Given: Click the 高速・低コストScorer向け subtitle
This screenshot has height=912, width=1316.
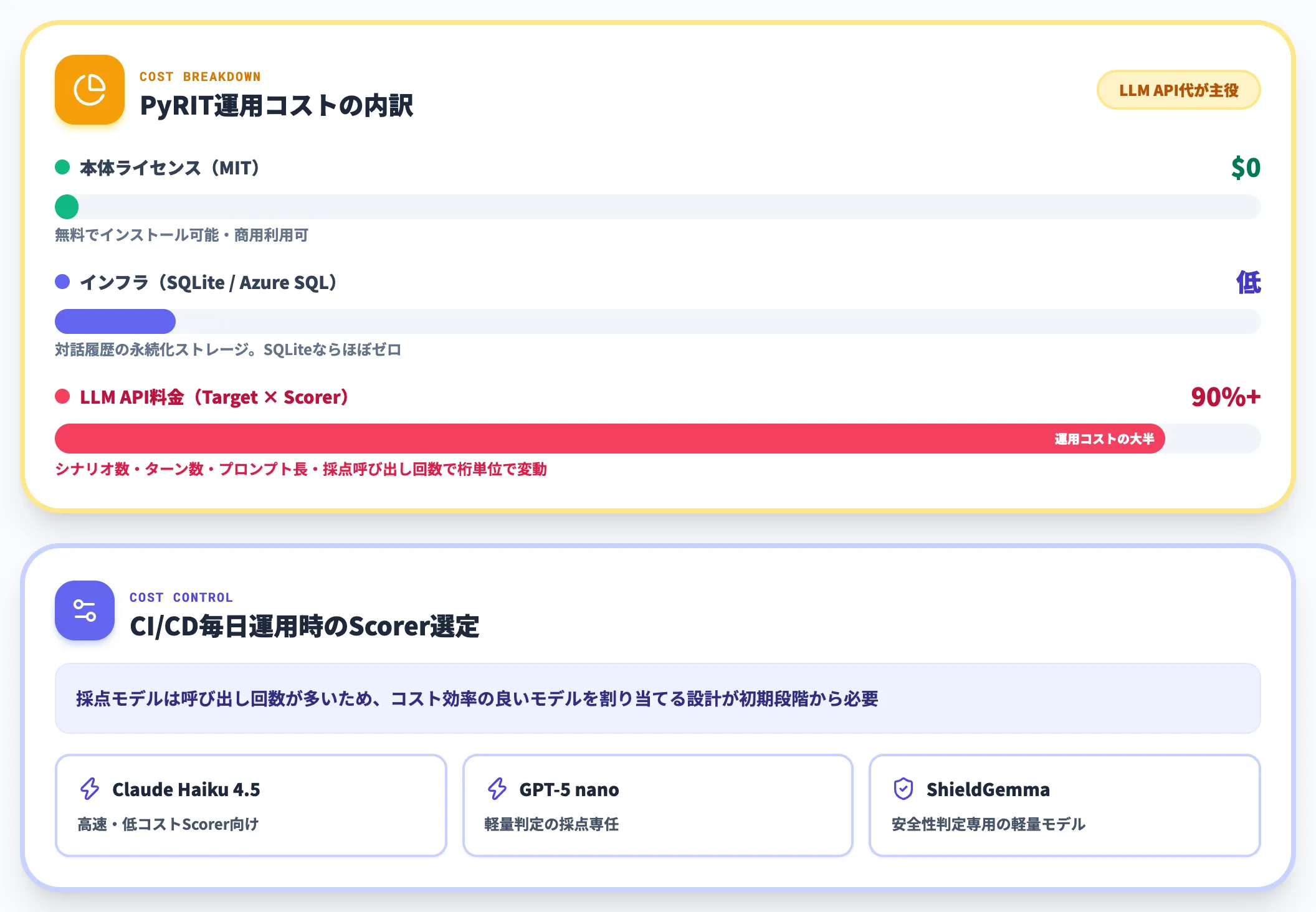Looking at the screenshot, I should pos(168,824).
